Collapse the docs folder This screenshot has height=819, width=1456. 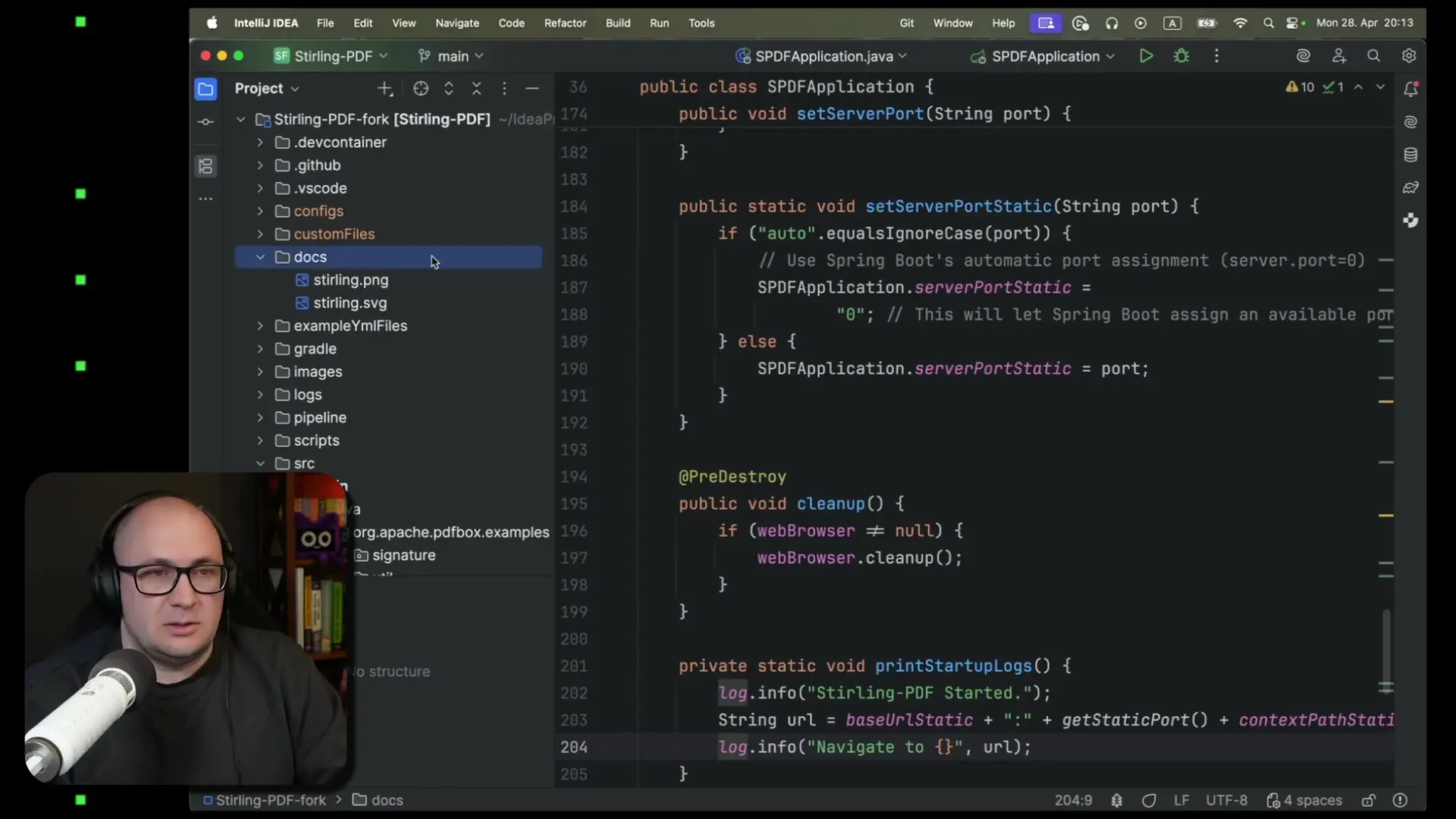click(x=260, y=258)
